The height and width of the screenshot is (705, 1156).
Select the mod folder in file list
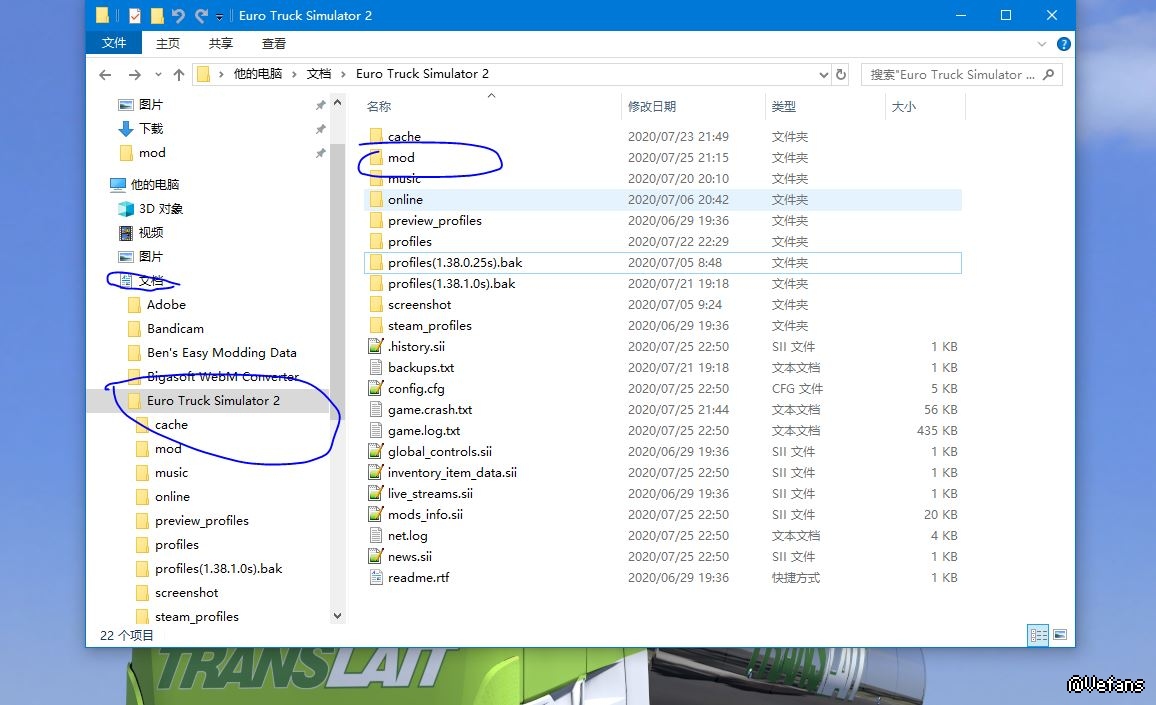point(401,158)
